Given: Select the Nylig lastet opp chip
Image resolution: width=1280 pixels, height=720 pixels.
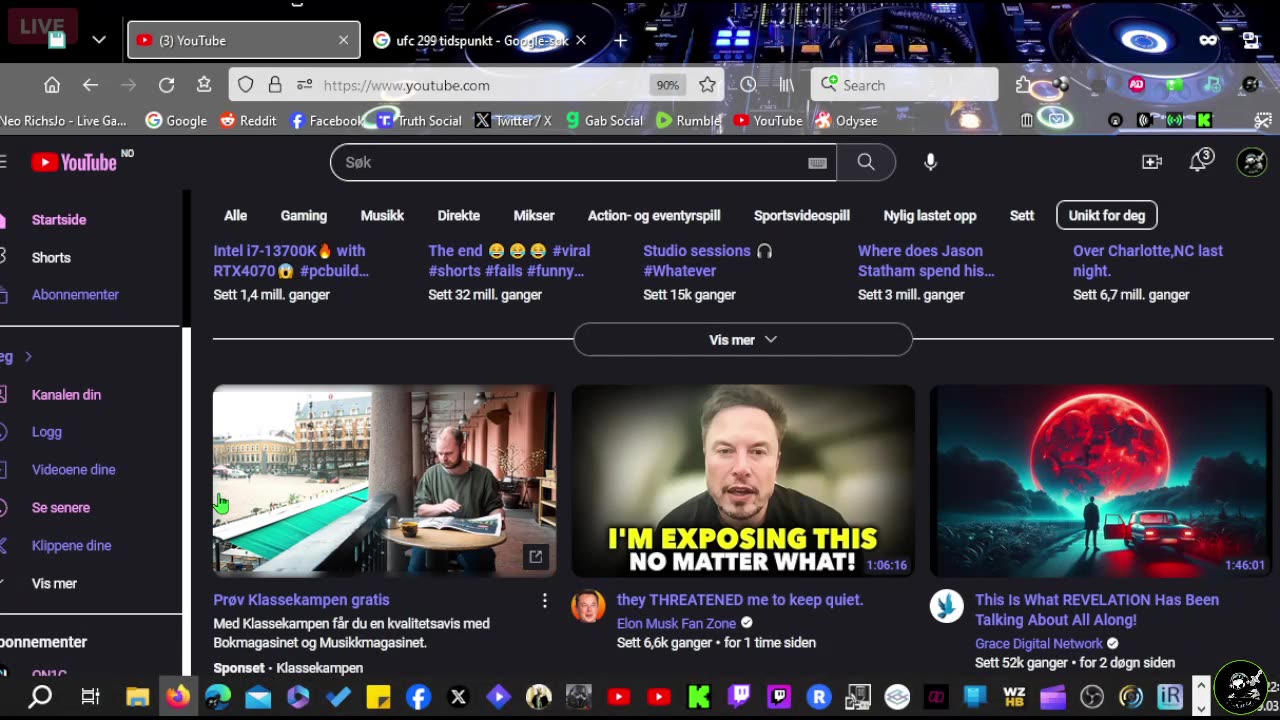Looking at the screenshot, I should coord(930,215).
